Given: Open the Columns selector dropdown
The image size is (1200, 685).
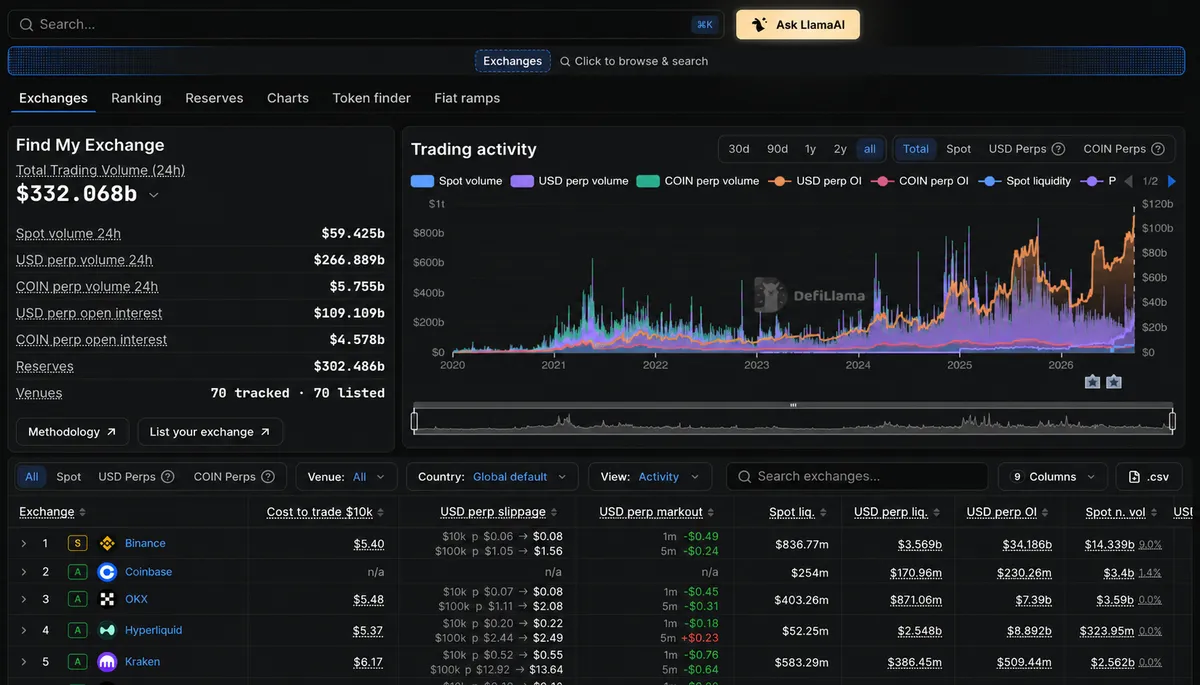Looking at the screenshot, I should (x=1053, y=477).
